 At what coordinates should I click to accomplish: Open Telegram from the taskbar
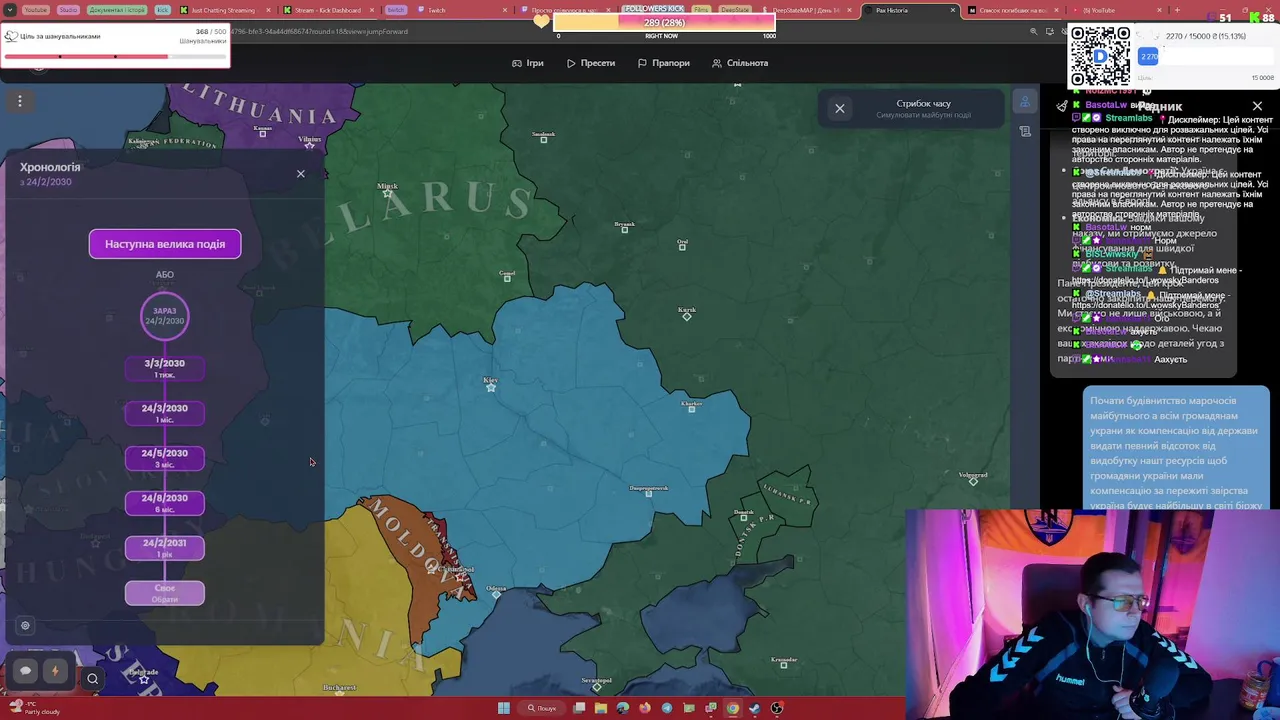pyautogui.click(x=667, y=708)
